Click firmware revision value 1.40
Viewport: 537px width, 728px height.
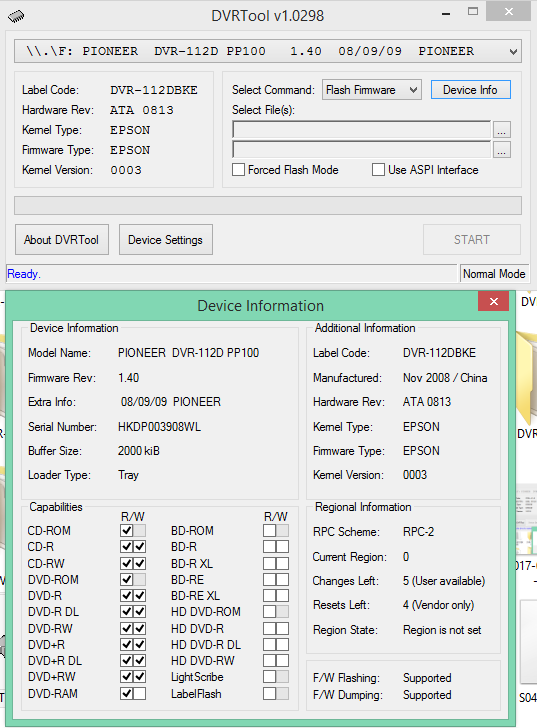(129, 378)
